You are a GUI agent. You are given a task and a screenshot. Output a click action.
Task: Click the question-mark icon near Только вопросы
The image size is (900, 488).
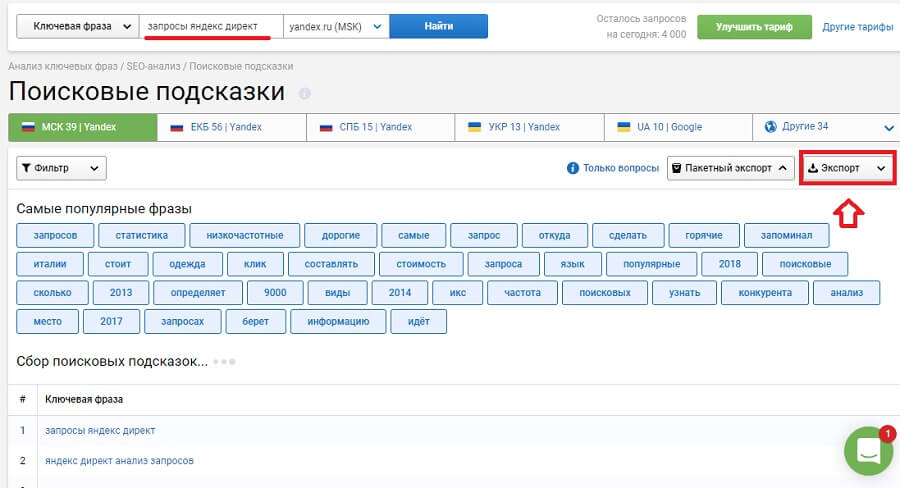tap(573, 169)
